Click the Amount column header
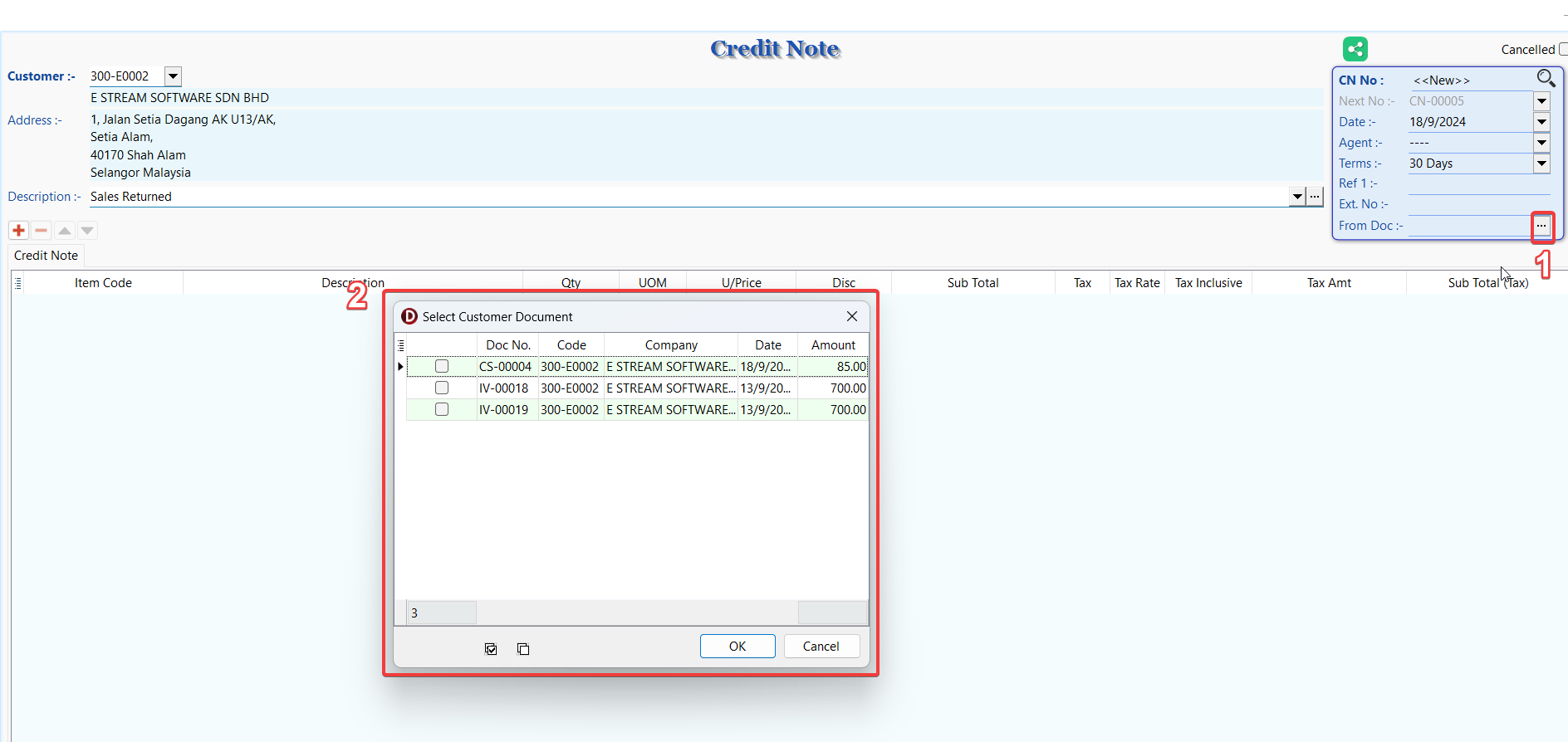 pyautogui.click(x=832, y=345)
